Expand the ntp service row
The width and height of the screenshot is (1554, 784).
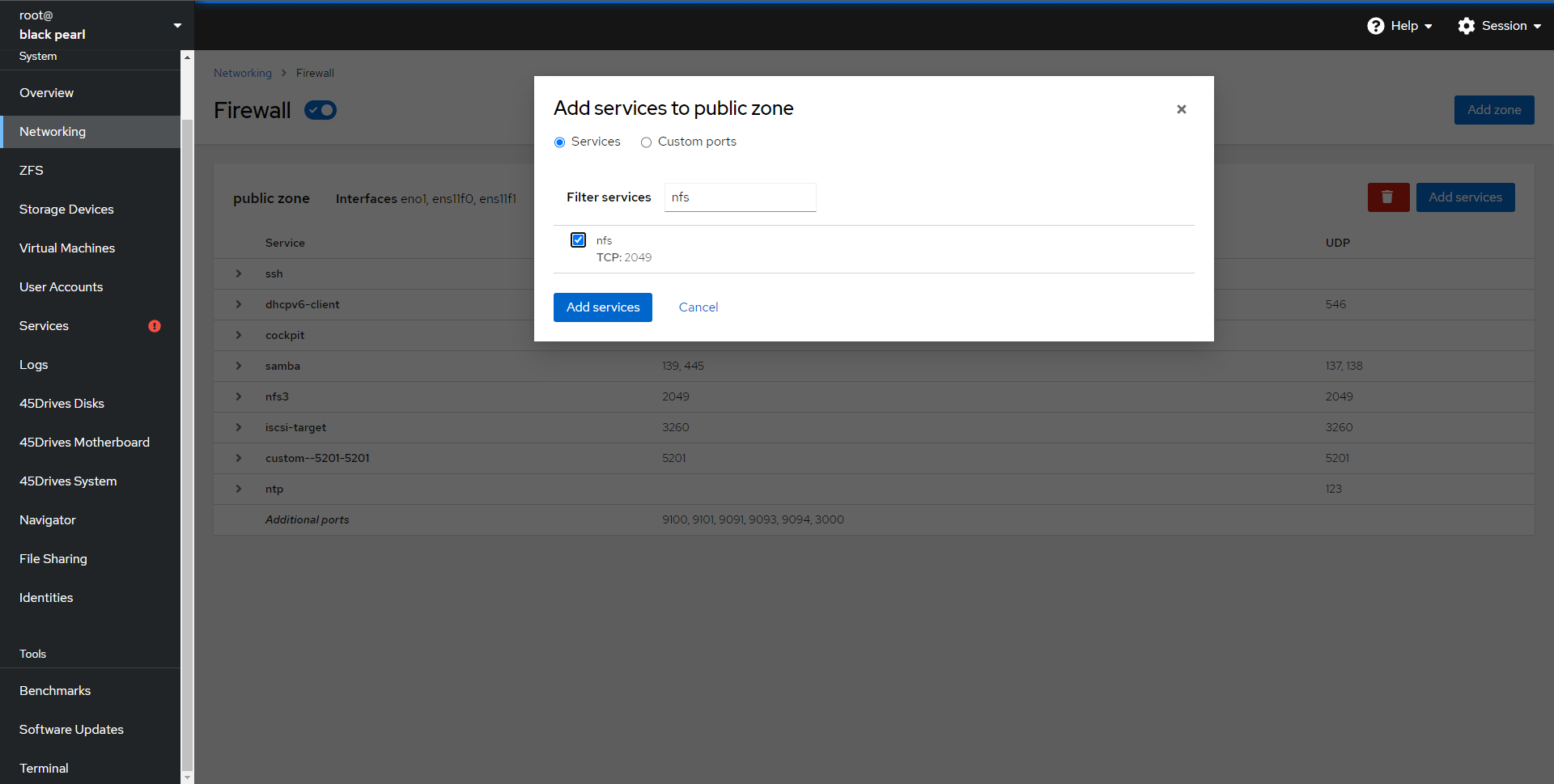pyautogui.click(x=239, y=489)
